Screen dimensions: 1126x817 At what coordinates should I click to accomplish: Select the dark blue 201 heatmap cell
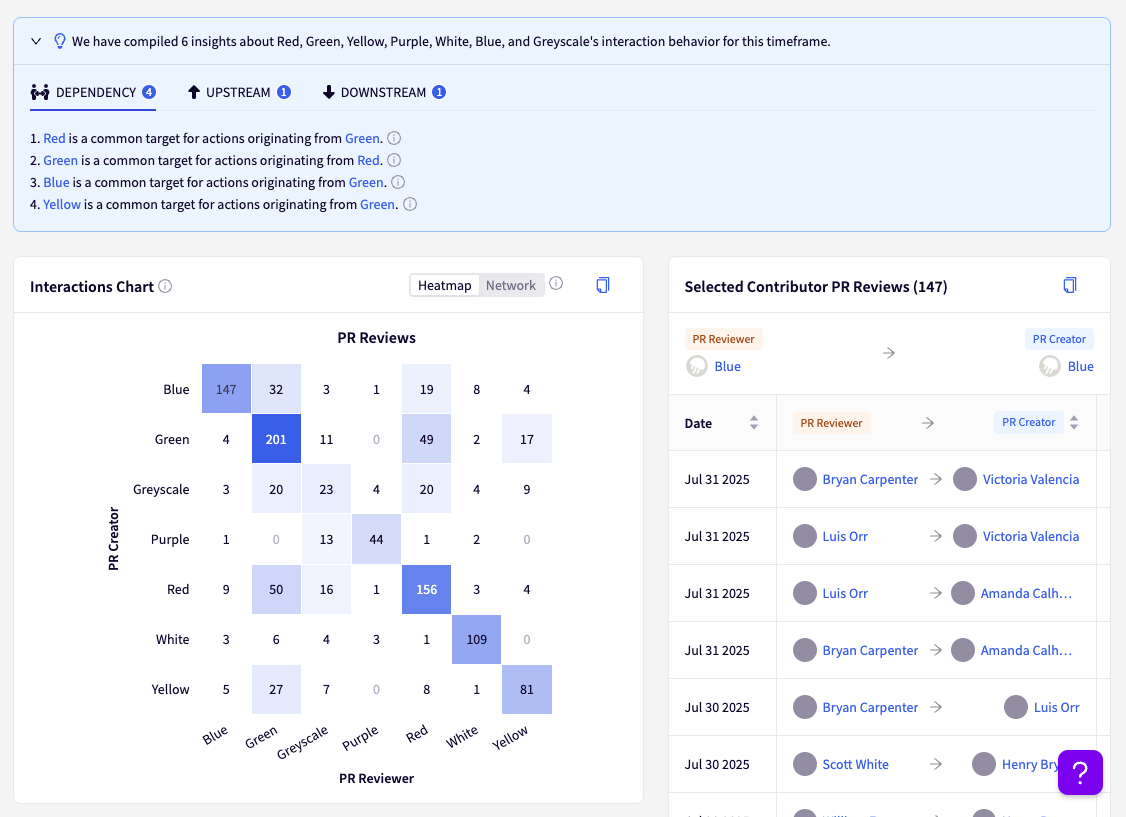pos(276,439)
